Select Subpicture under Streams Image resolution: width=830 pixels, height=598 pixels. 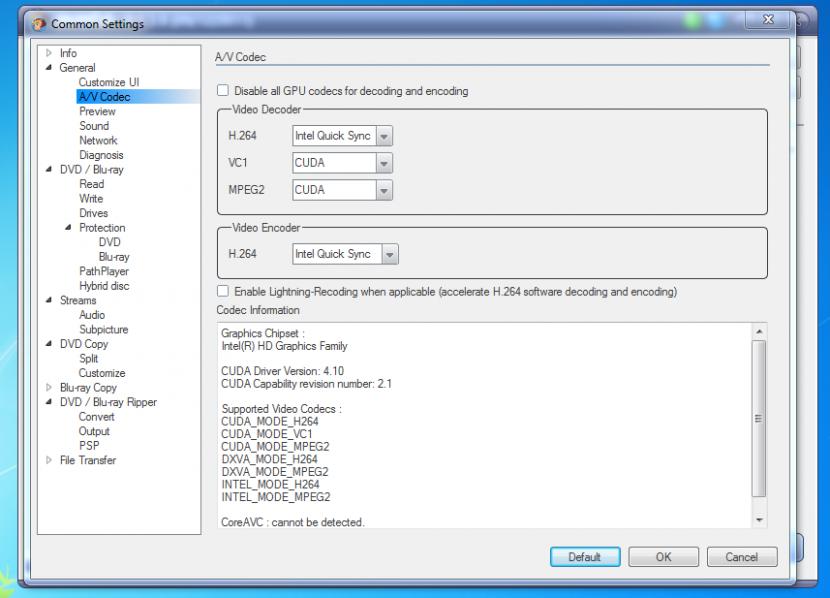click(x=104, y=329)
